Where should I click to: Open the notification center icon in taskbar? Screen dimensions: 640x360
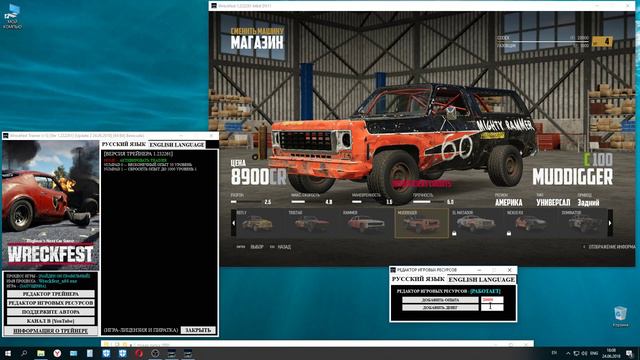(629, 353)
